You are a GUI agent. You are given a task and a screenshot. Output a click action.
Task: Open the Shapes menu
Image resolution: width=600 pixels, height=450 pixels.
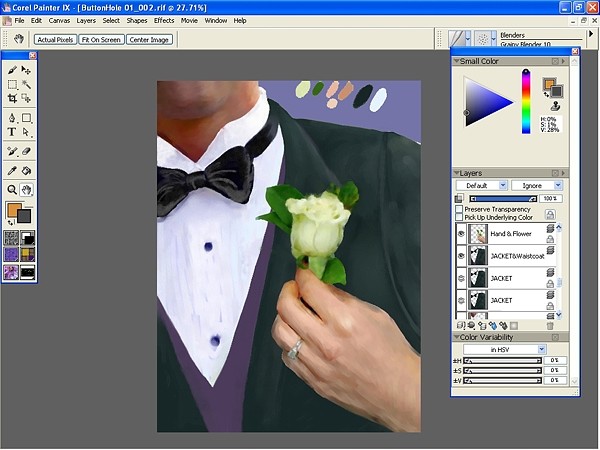point(137,21)
